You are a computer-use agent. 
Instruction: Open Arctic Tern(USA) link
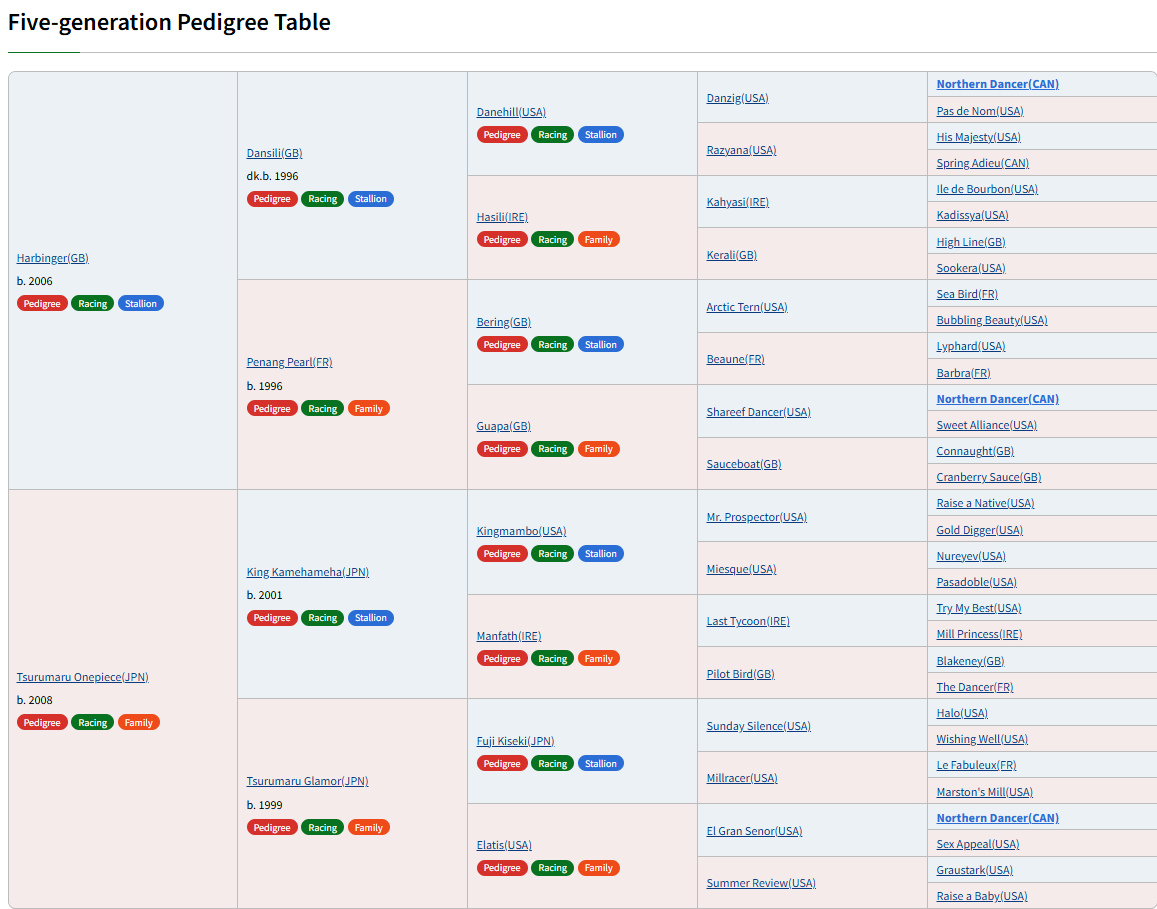[x=747, y=307]
